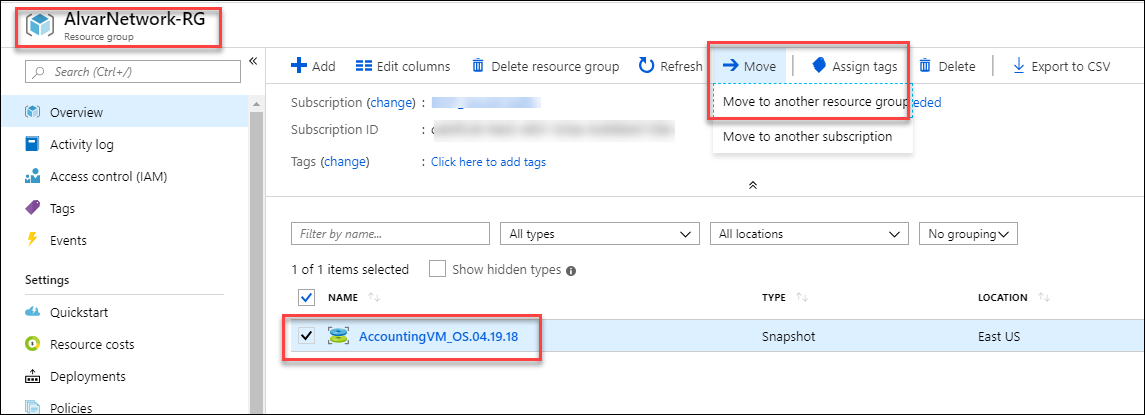
Task: Click the Snapshot type cell
Action: 789,337
